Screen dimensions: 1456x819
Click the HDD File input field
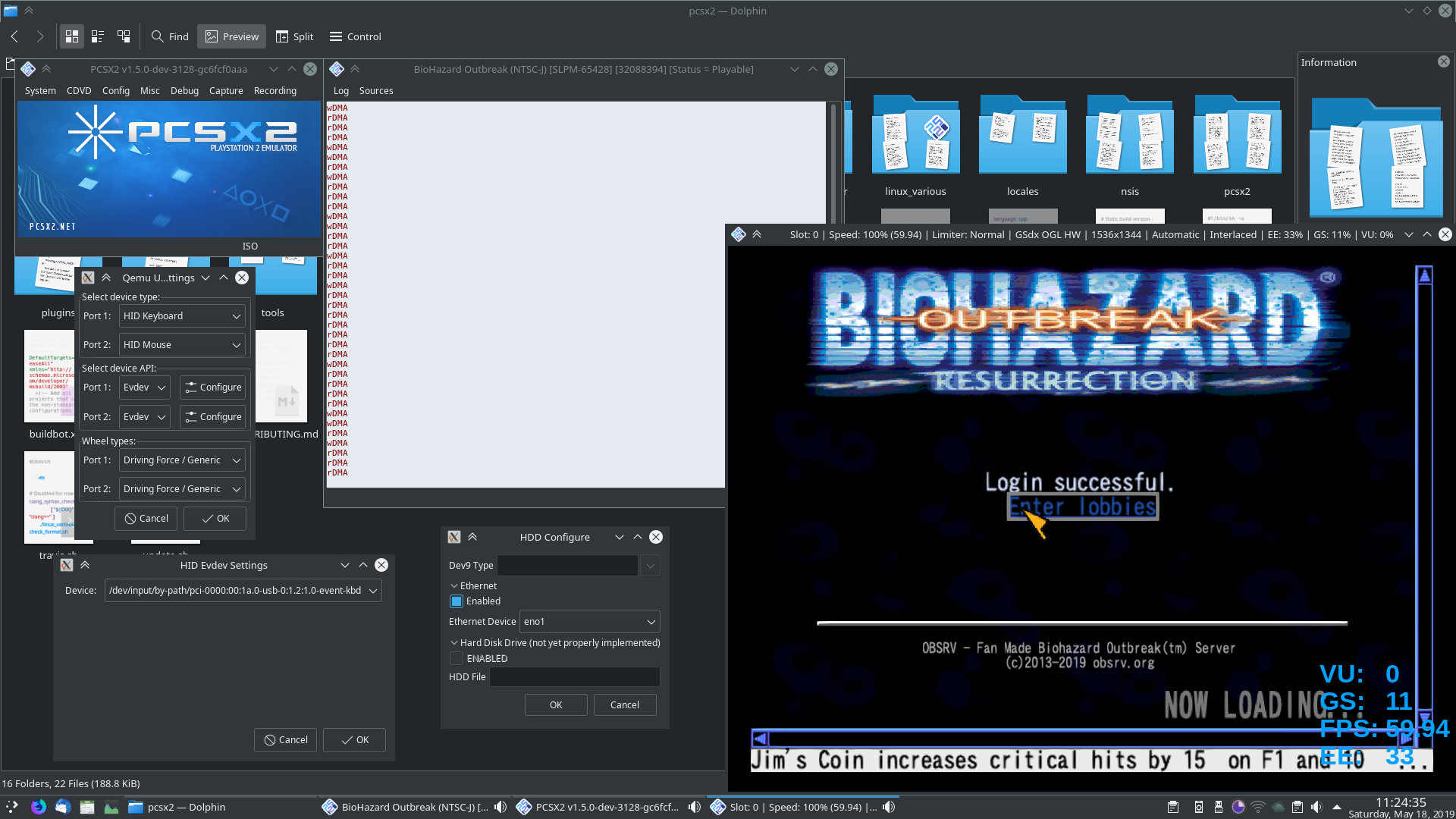[574, 677]
